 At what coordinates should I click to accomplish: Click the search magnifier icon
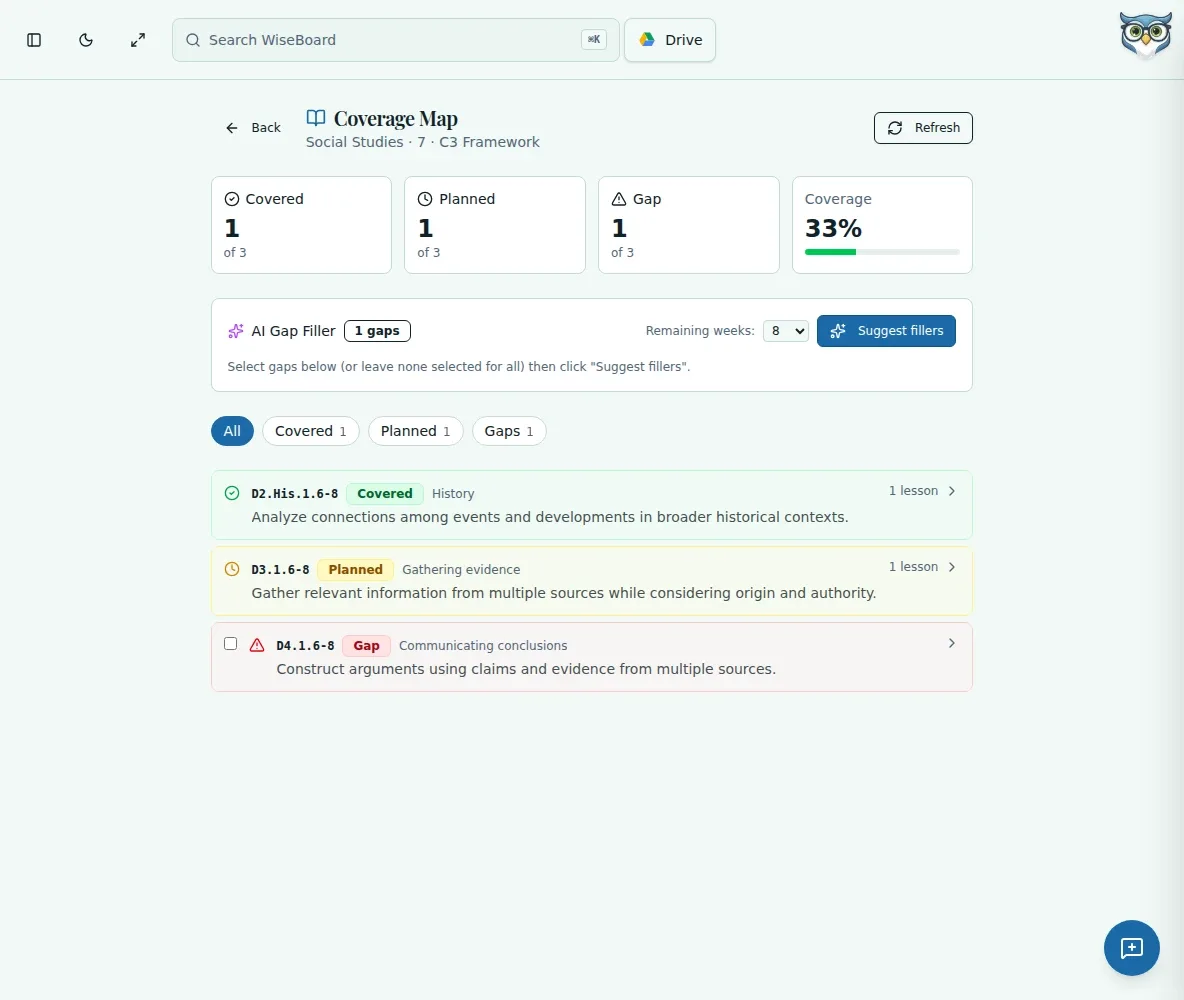[x=193, y=40]
